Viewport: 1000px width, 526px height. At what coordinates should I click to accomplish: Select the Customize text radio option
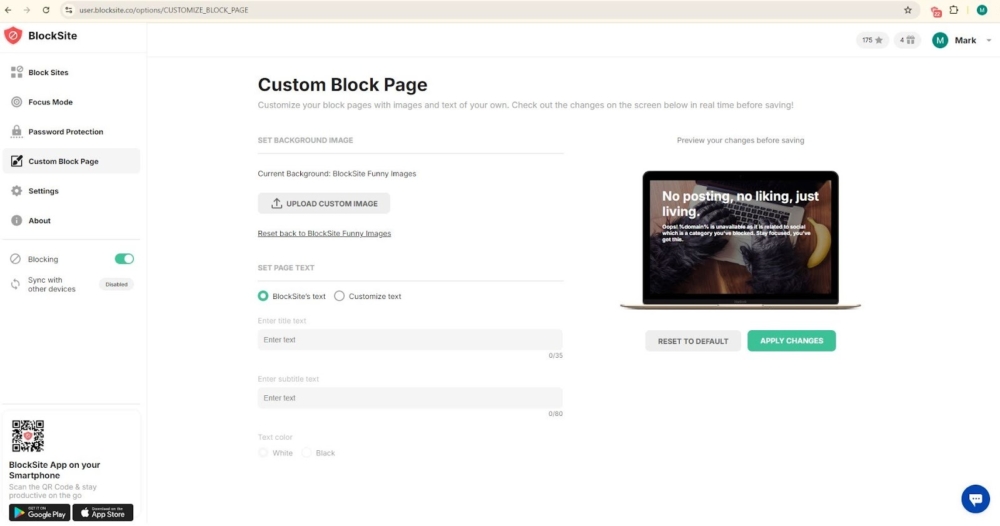pyautogui.click(x=339, y=296)
